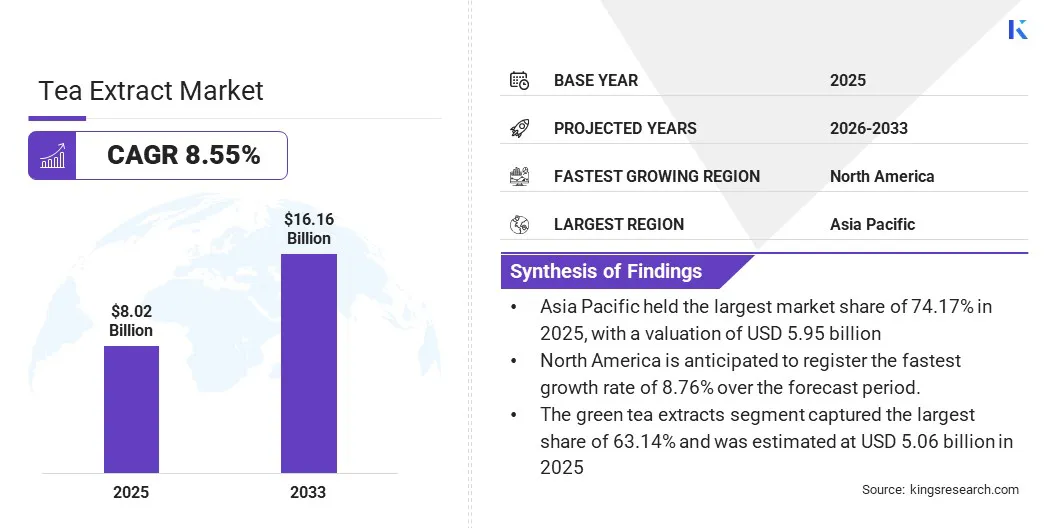
Task: Click the base year calendar icon
Action: tap(519, 80)
